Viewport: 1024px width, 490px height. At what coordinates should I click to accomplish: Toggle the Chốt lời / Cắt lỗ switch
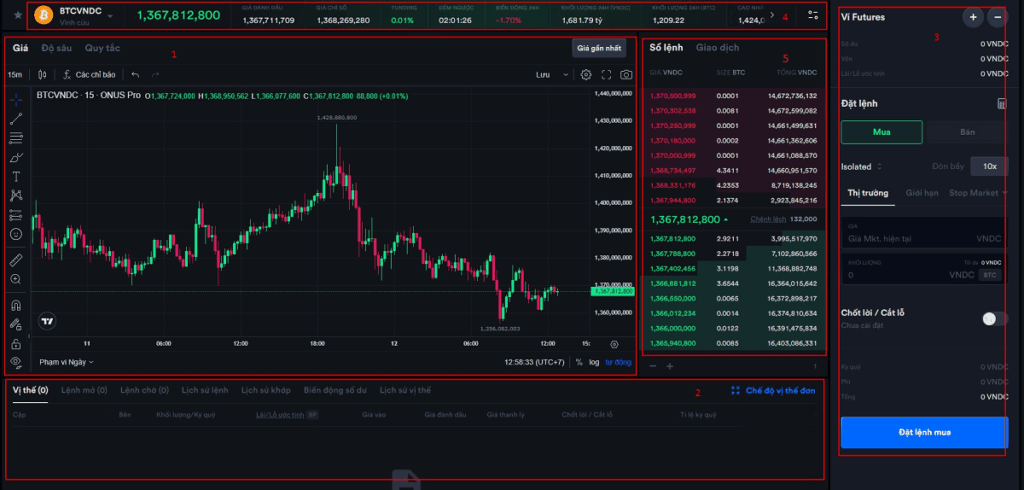[995, 318]
